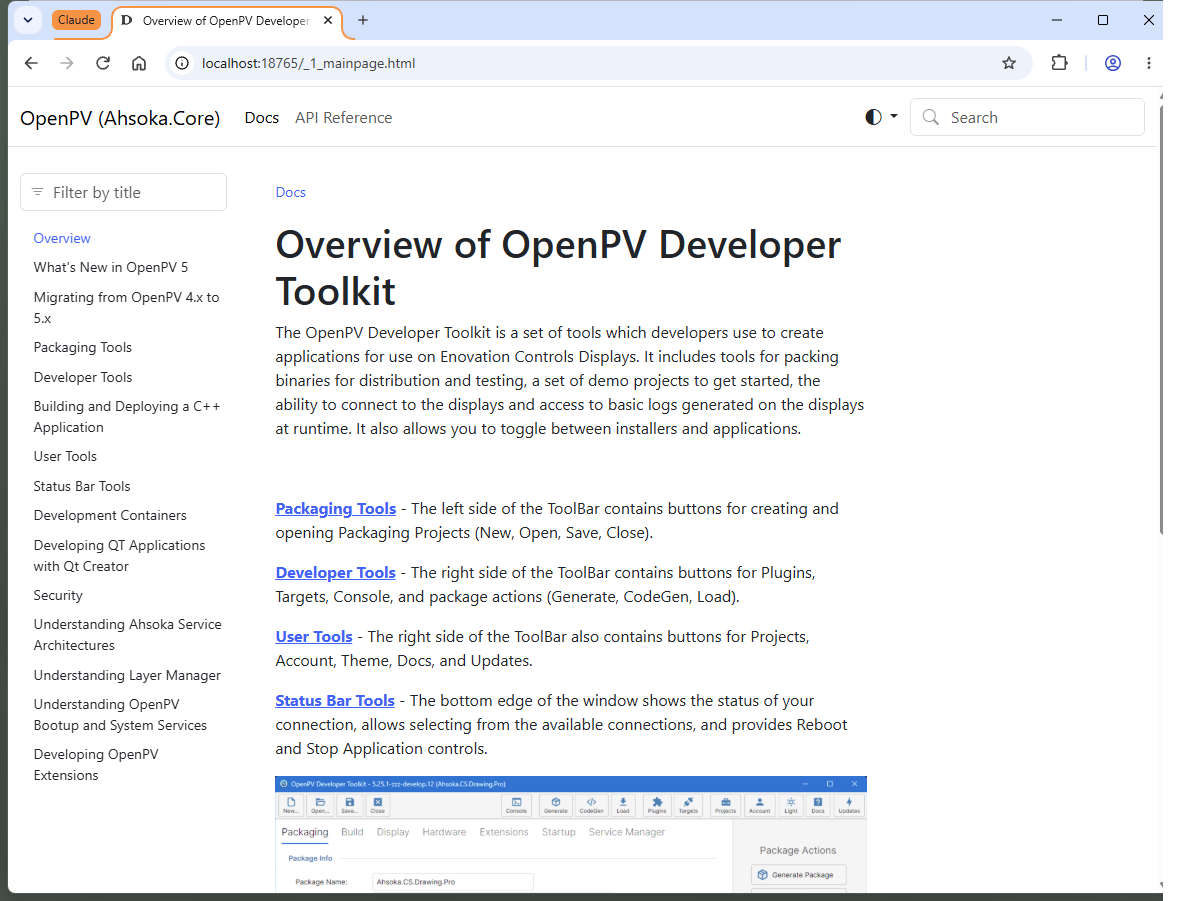The width and height of the screenshot is (1180, 901).
Task: Close the Overview of OpenPV Developer tab
Action: 328,20
